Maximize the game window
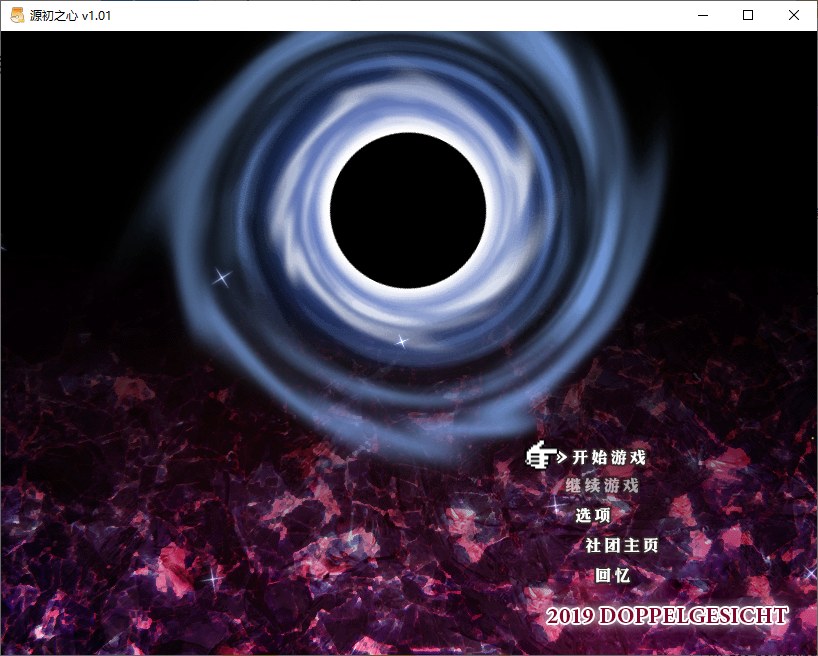The width and height of the screenshot is (818, 656). [x=747, y=15]
